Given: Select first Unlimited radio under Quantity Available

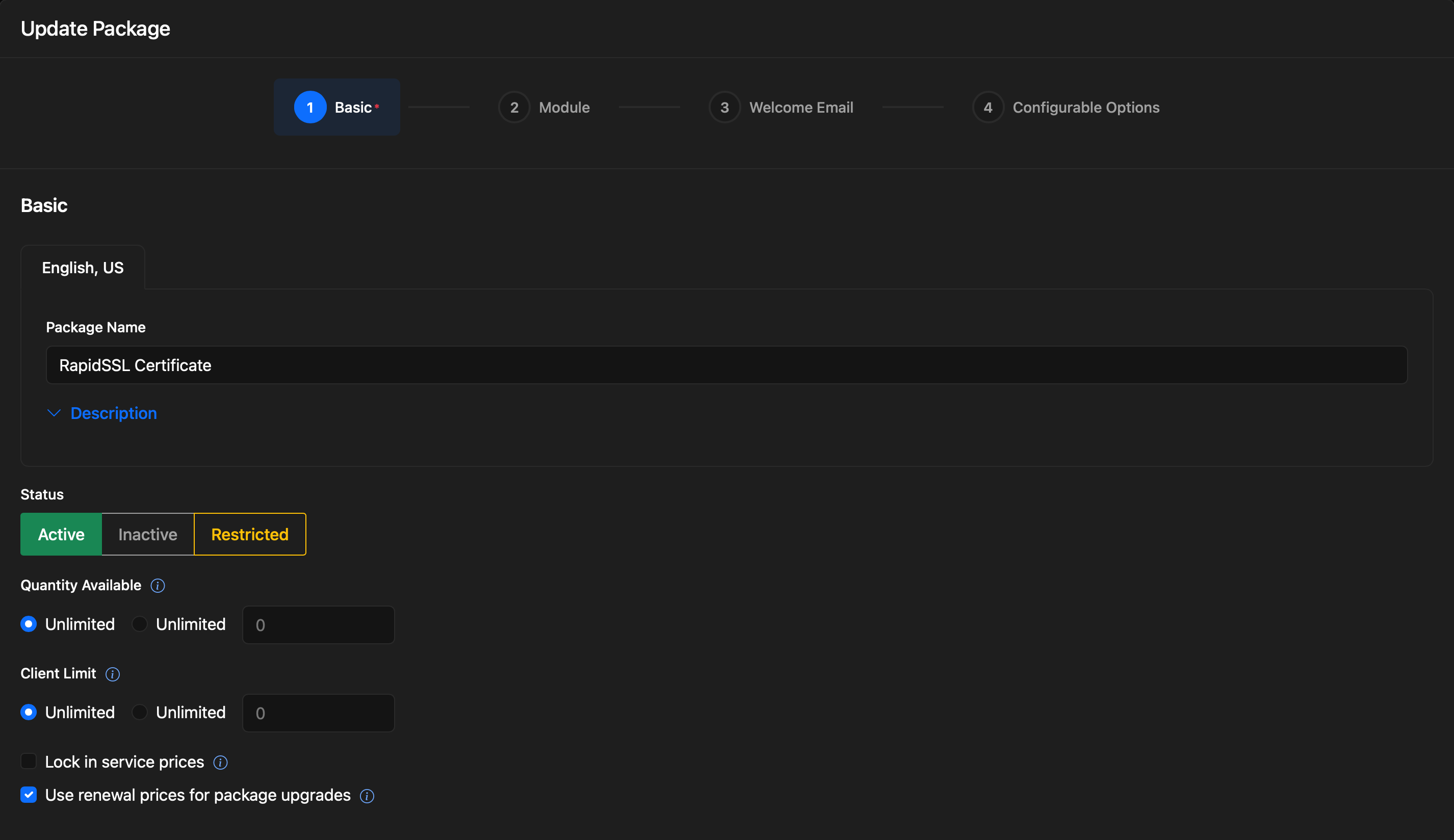Looking at the screenshot, I should 28,624.
